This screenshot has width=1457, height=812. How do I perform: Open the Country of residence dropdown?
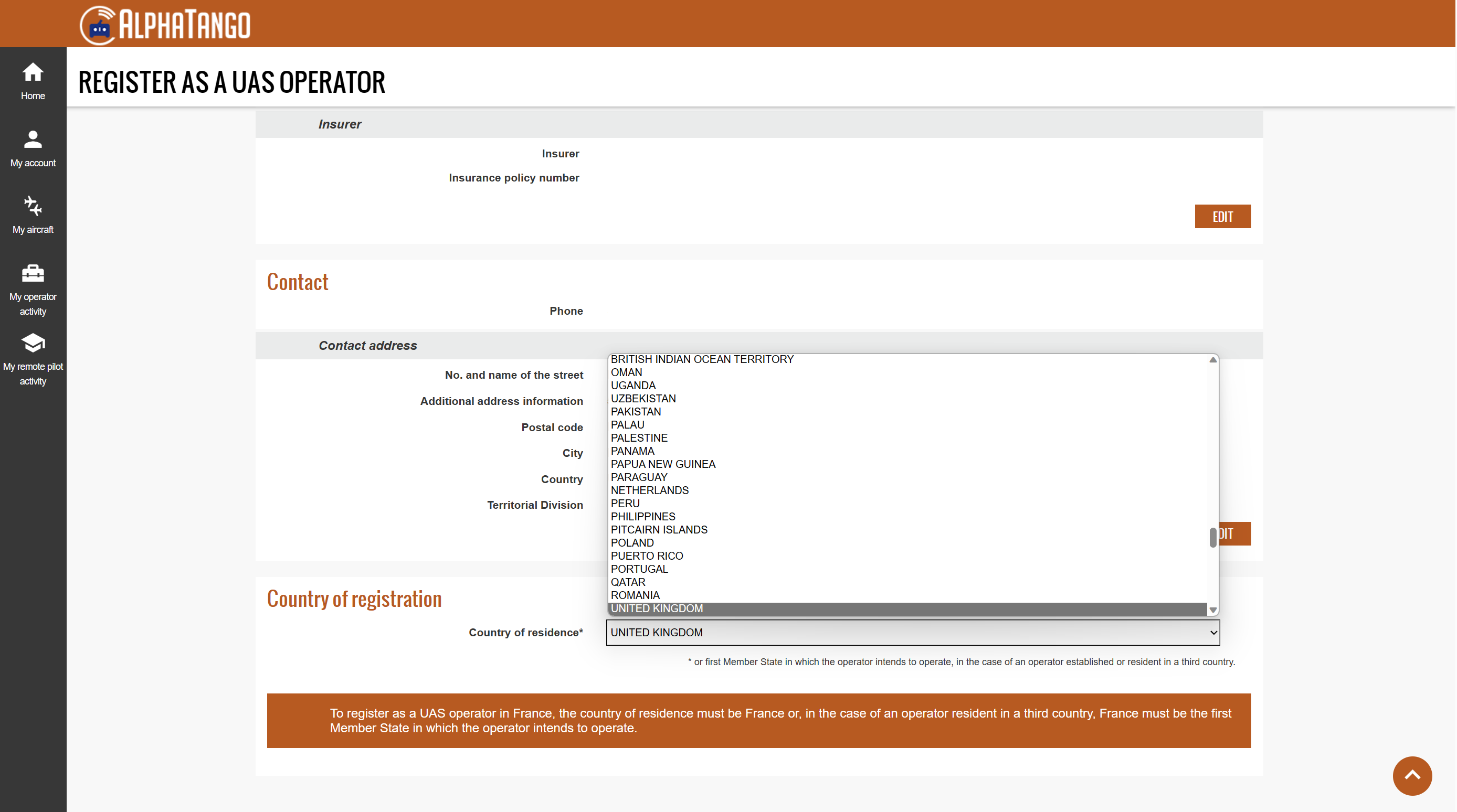coord(913,632)
